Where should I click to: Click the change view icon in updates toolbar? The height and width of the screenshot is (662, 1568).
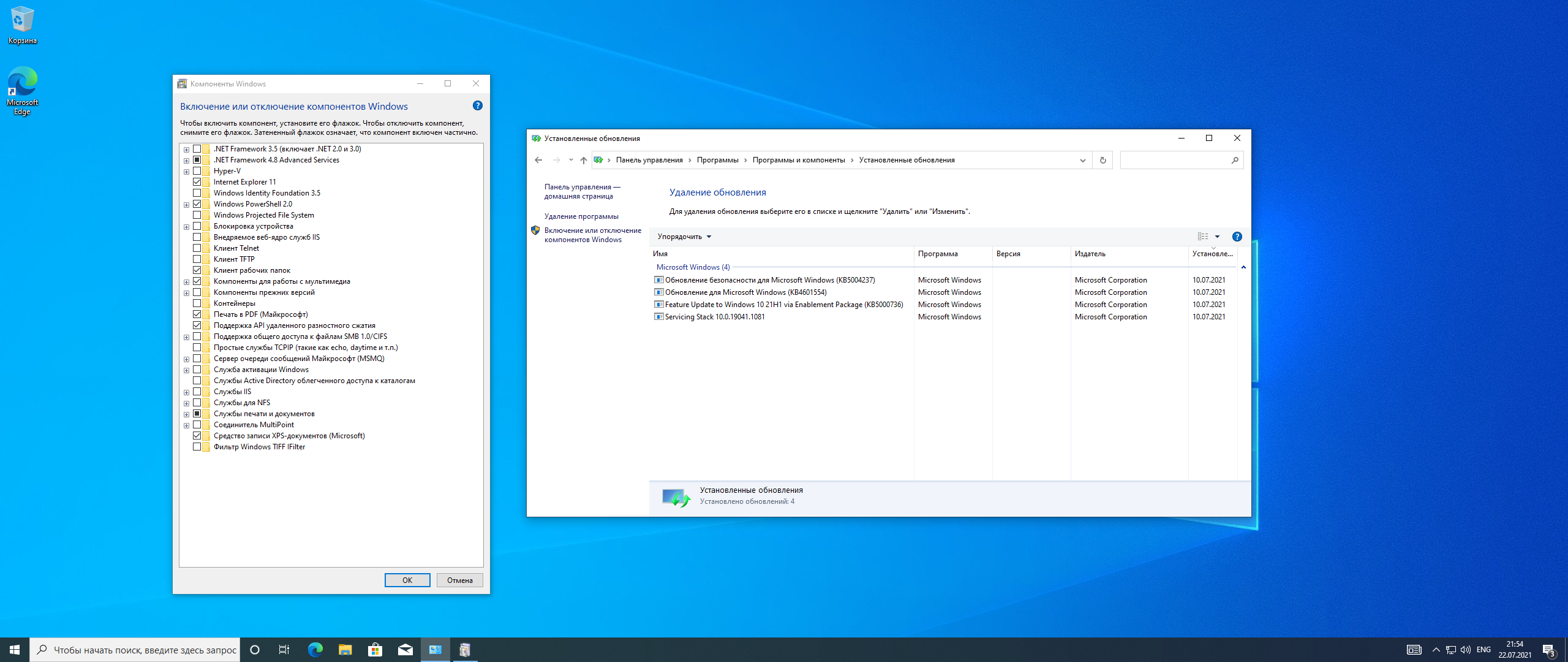[x=1203, y=237]
